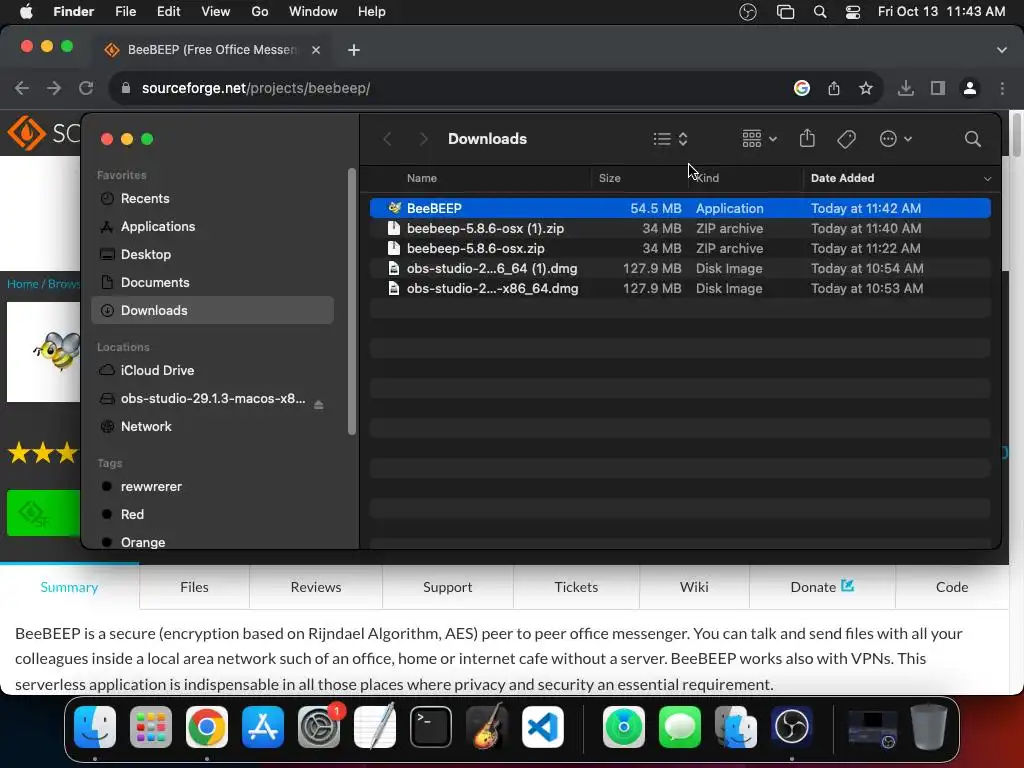Open the Edit menu
The width and height of the screenshot is (1024, 768).
168,12
